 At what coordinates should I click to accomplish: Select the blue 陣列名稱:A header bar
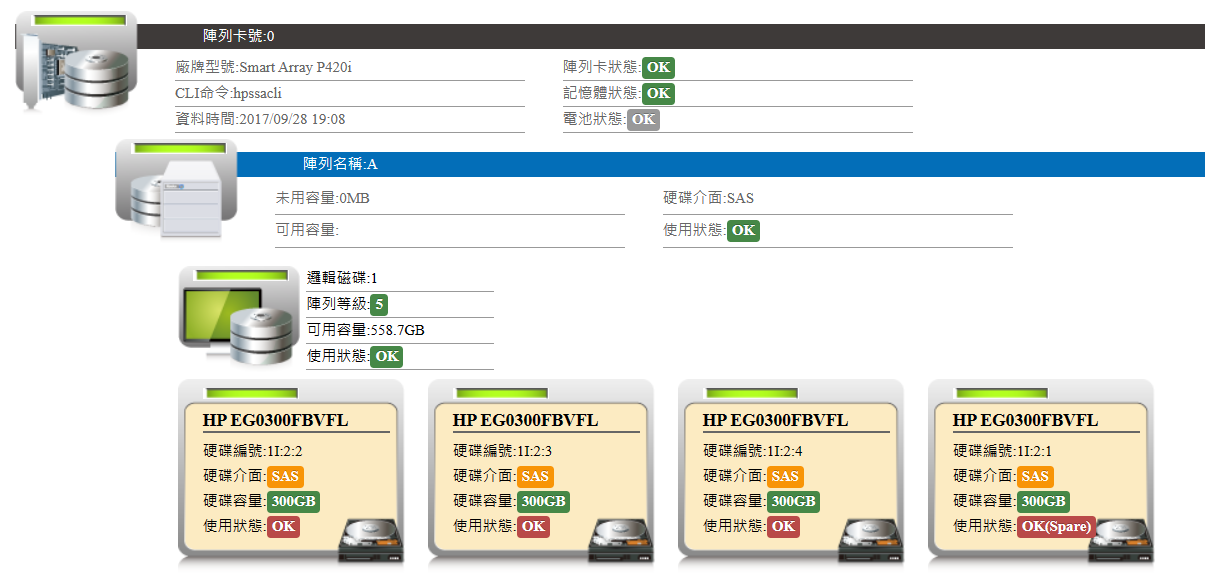point(720,164)
